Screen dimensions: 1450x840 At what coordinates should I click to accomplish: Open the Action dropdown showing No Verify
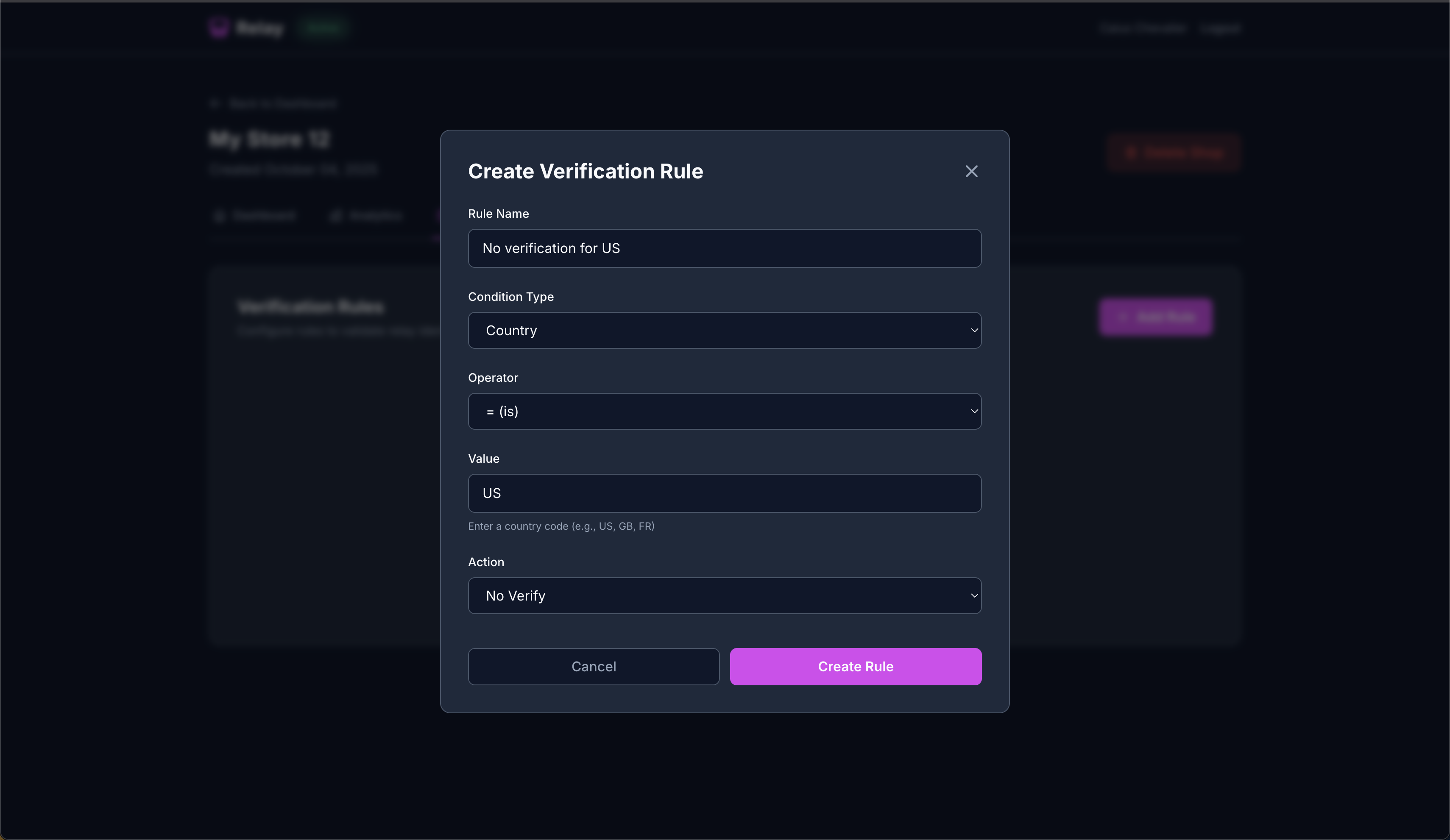click(725, 595)
